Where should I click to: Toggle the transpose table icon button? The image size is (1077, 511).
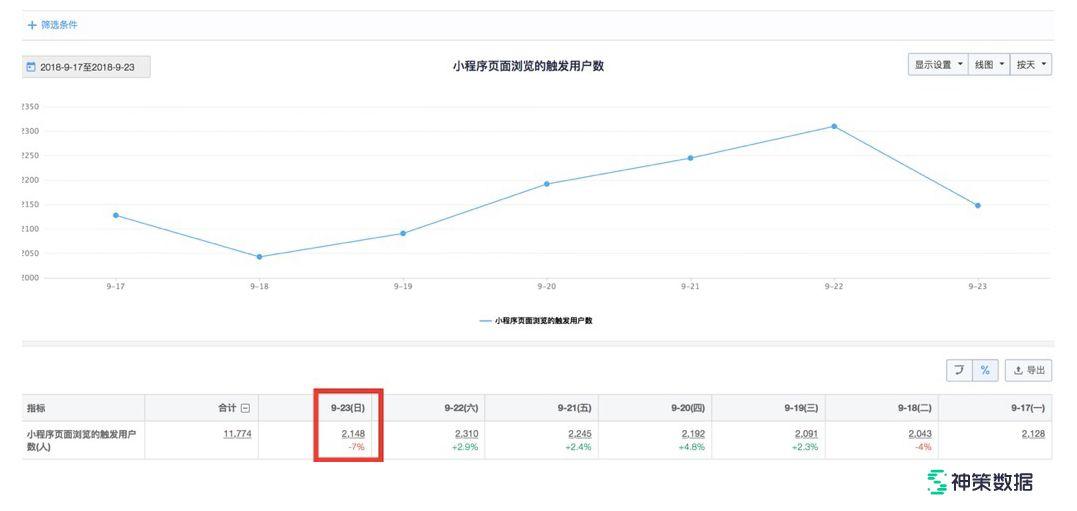coord(959,371)
